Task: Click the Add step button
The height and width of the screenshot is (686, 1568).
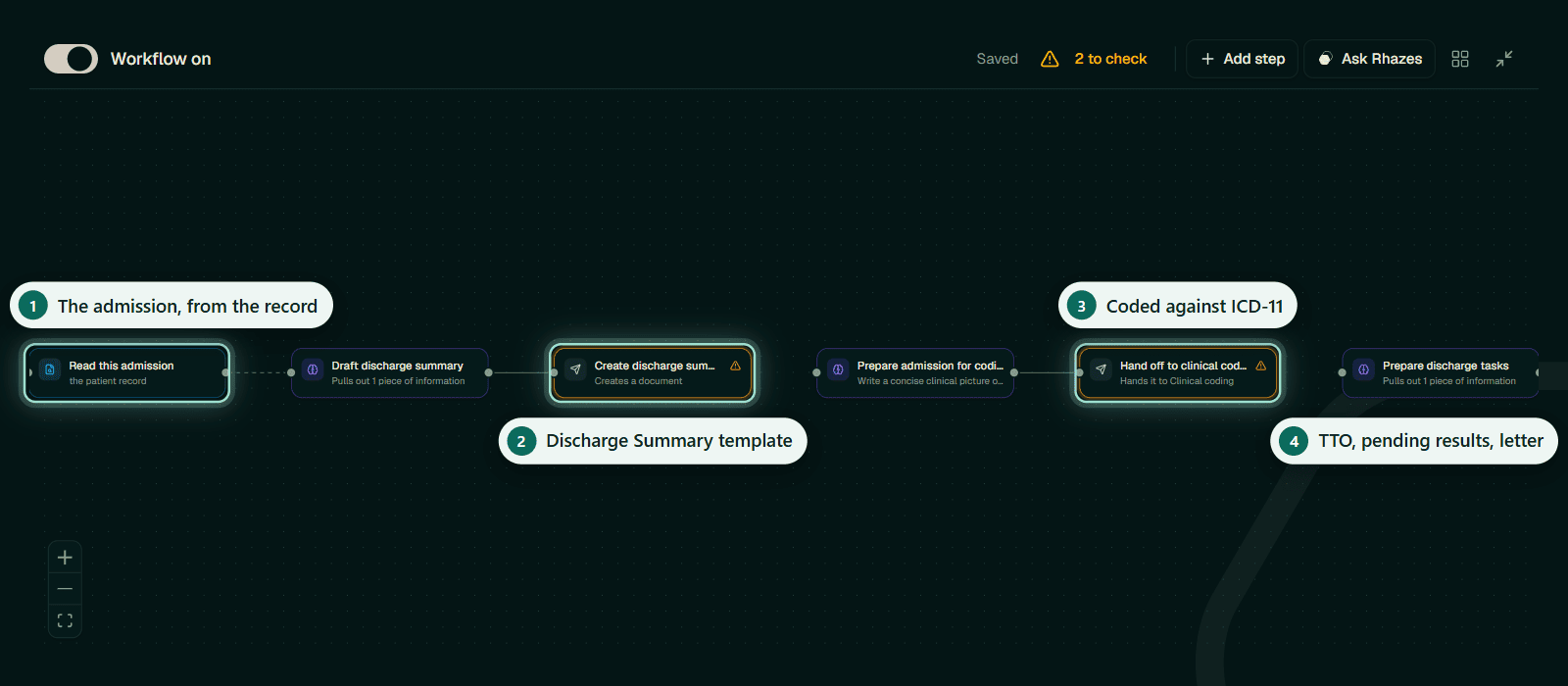Action: (1242, 59)
